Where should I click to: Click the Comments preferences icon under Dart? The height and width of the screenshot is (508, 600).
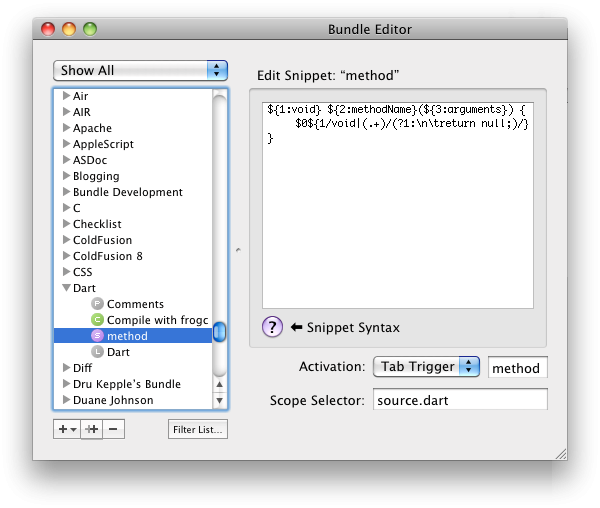pos(97,304)
